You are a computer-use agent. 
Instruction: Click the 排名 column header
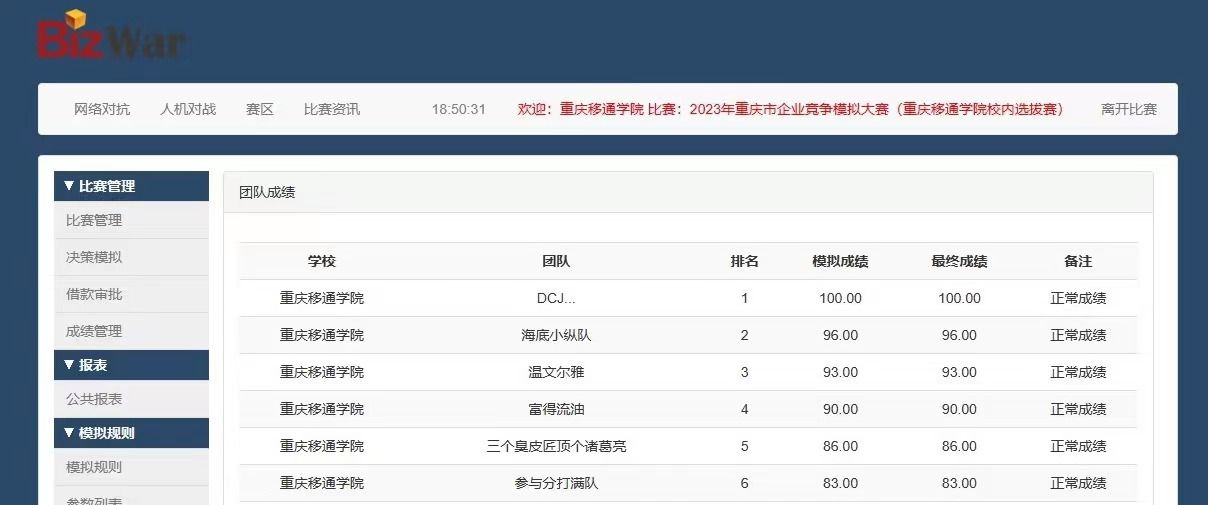pos(745,261)
